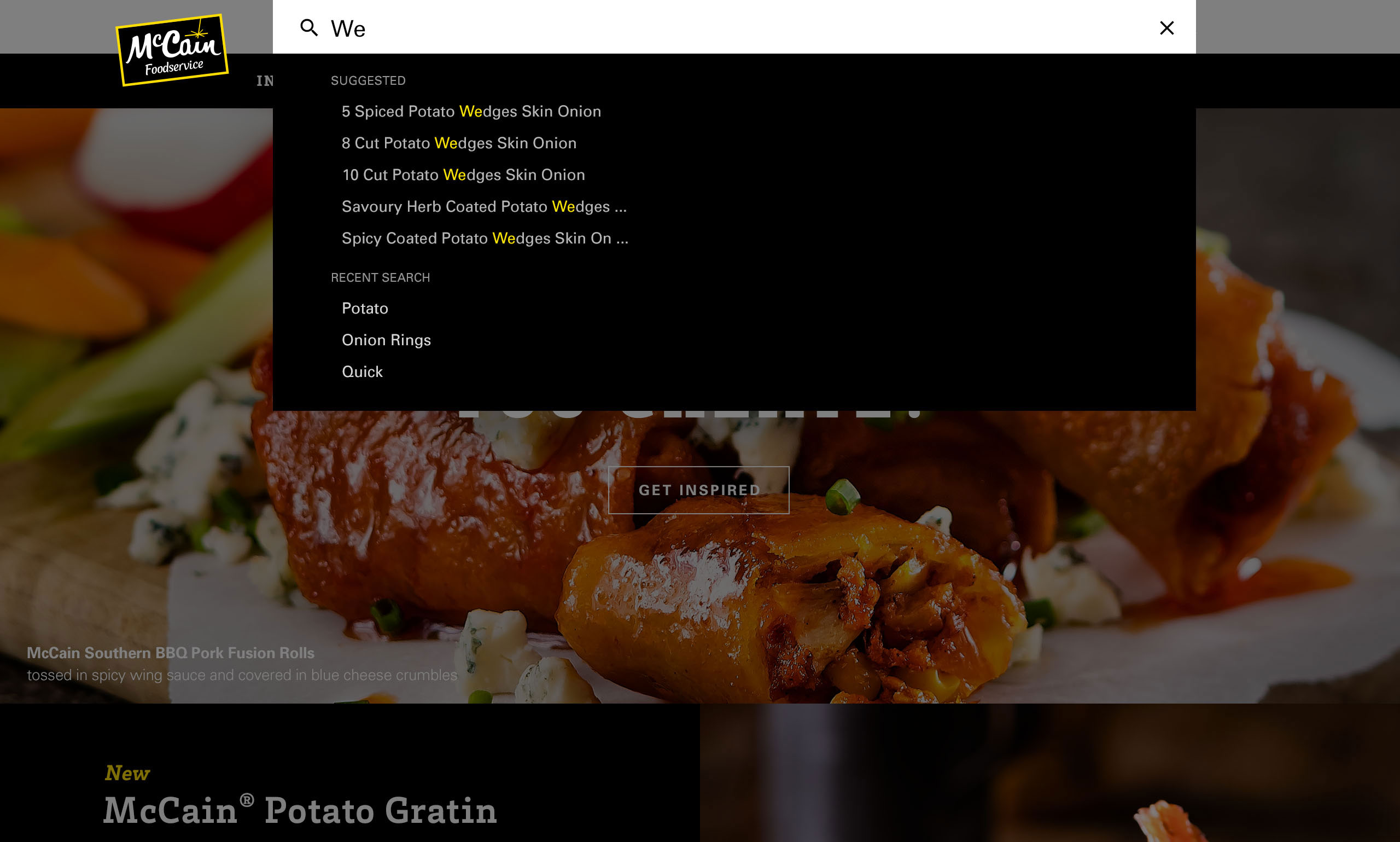
Task: Select Savoury Herb Coated Potato Wedges suggestion
Action: 484,206
